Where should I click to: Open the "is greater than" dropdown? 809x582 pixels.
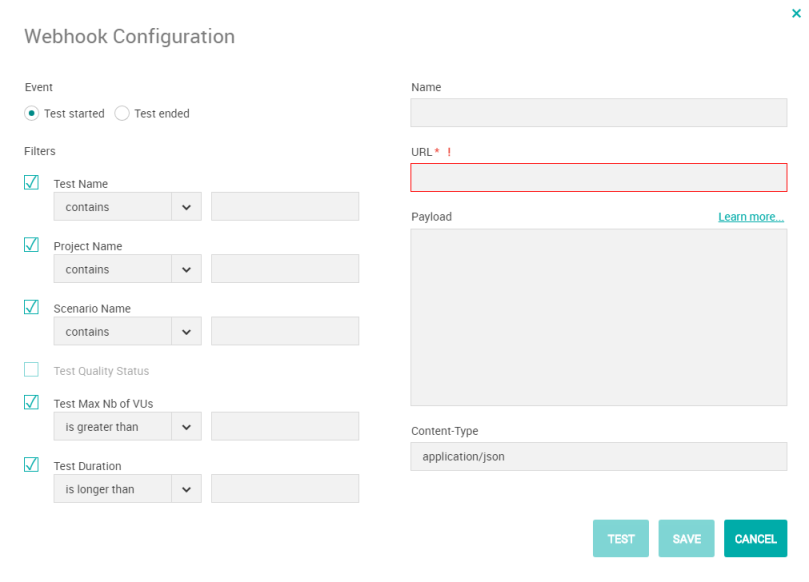coord(127,426)
